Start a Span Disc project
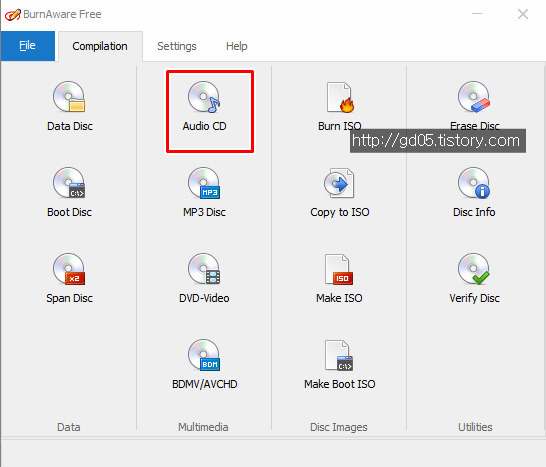The image size is (546, 467). click(70, 279)
